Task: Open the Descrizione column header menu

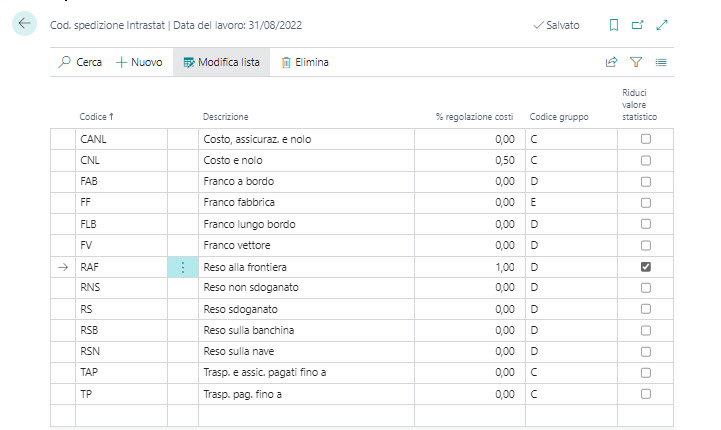Action: [x=225, y=117]
